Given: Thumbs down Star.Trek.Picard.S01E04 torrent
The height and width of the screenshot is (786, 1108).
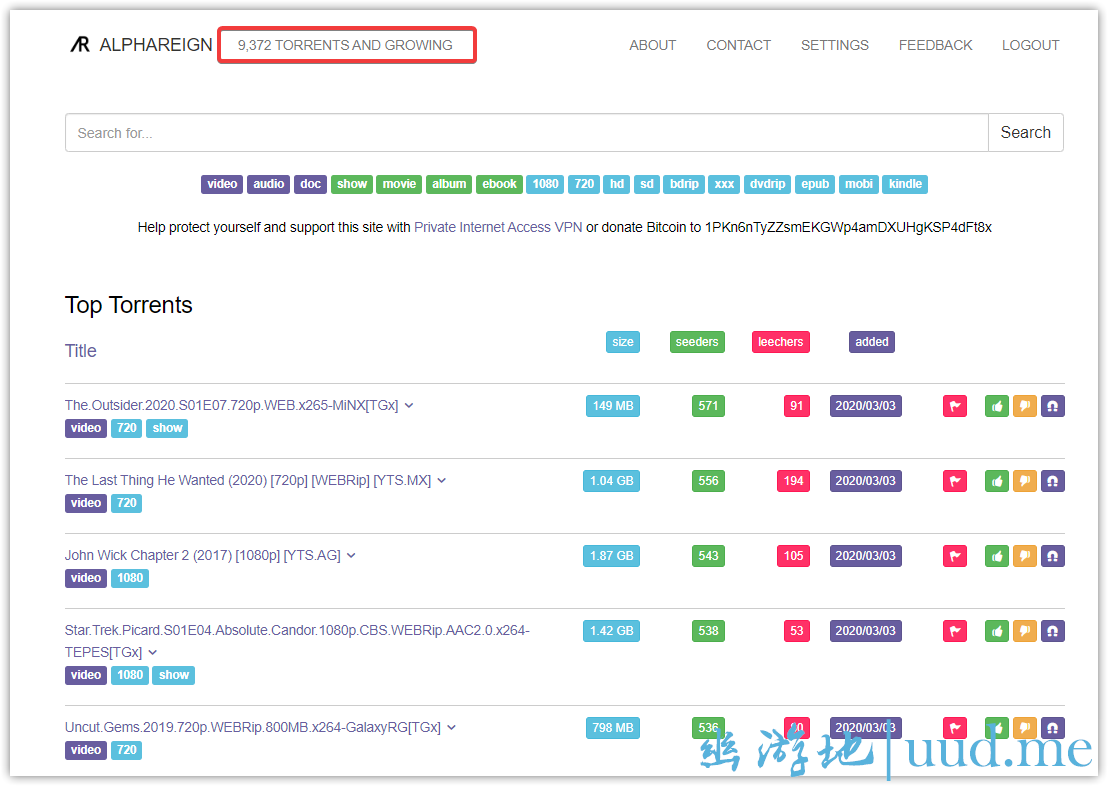Looking at the screenshot, I should click(x=1025, y=631).
